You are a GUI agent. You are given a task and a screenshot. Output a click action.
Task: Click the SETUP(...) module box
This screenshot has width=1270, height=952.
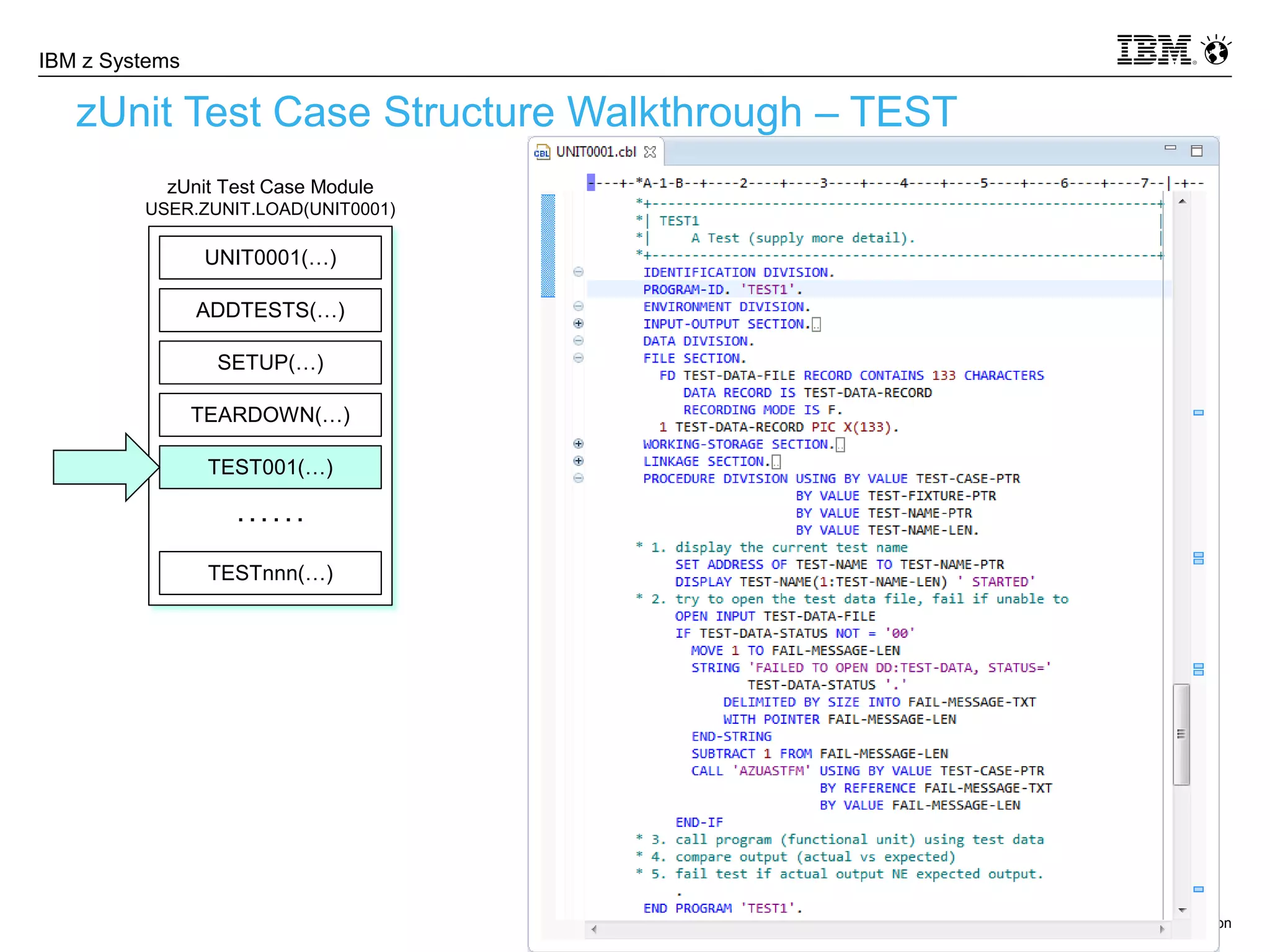click(270, 363)
